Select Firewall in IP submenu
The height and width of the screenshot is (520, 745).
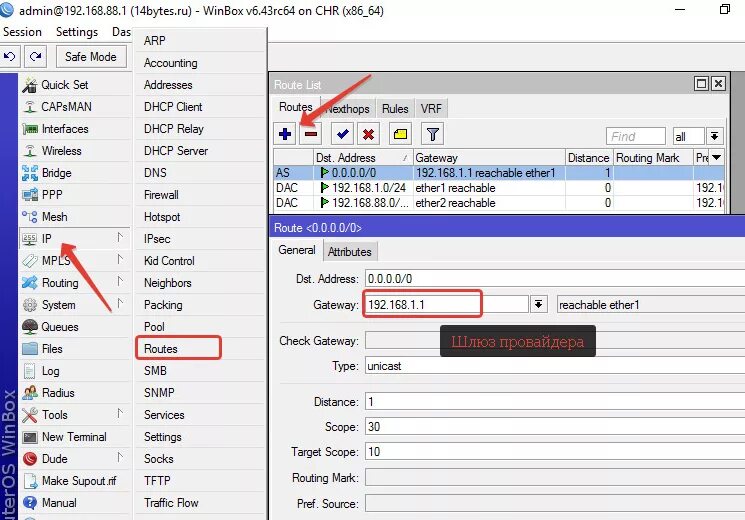coord(200,195)
